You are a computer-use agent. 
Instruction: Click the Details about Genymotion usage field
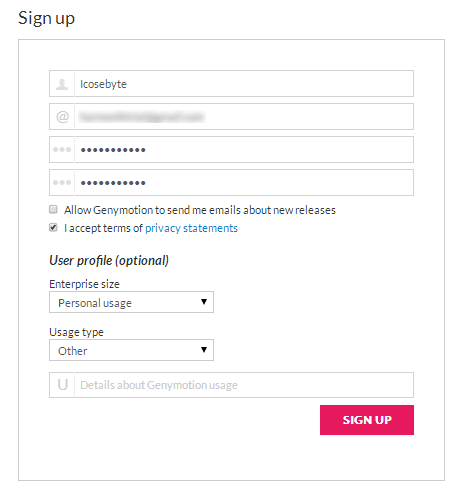(x=244, y=385)
